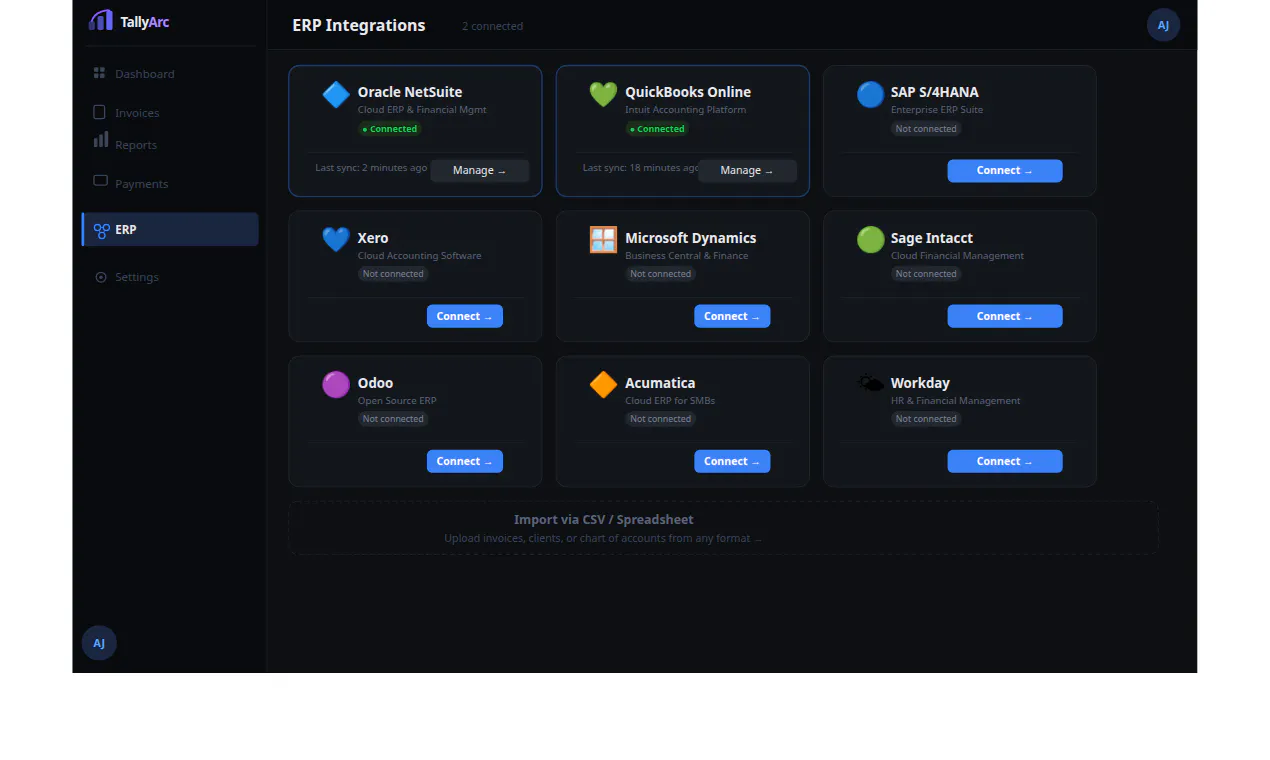Click the Dashboard grid icon in sidebar
Screen dimensions: 1270x760
pos(99,73)
